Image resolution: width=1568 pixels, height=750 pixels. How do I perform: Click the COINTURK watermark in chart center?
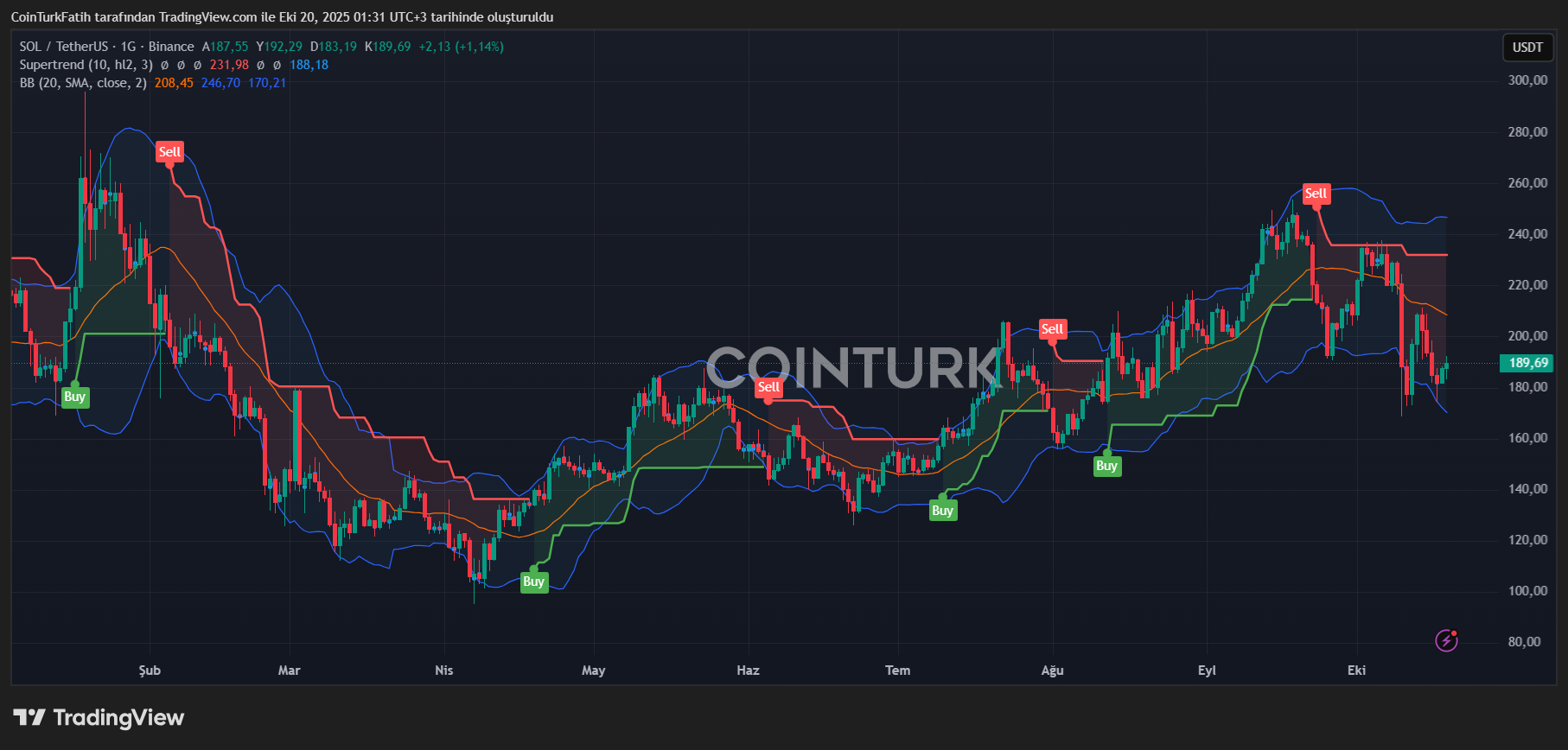pyautogui.click(x=851, y=367)
